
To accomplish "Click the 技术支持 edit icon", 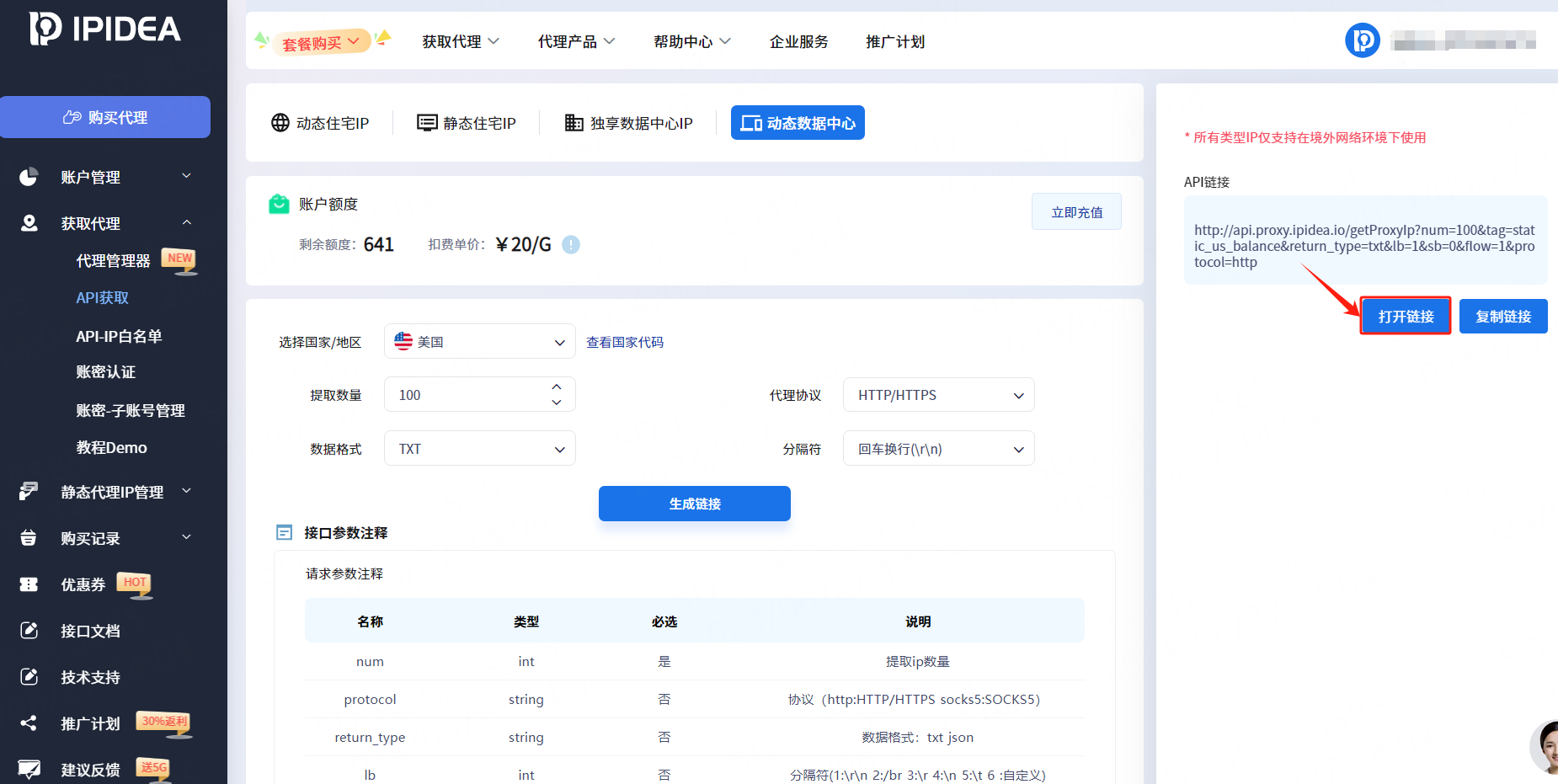I will tap(29, 676).
